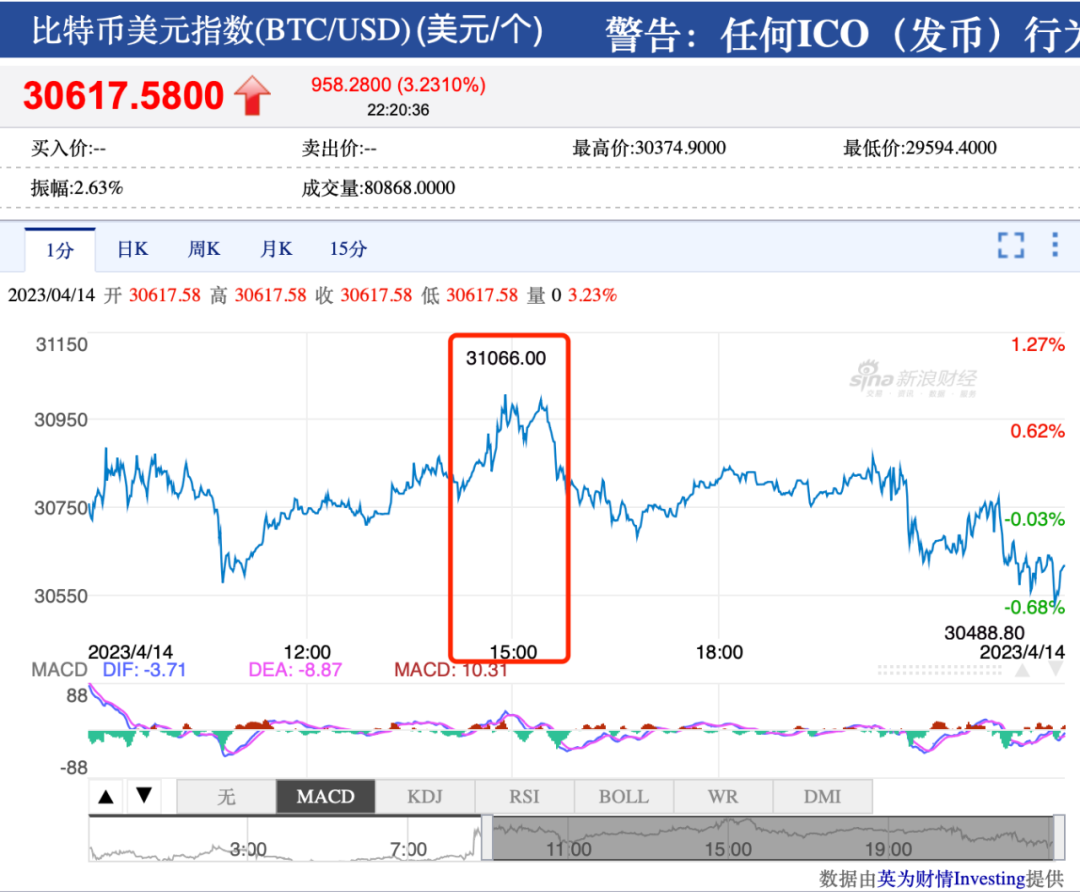Open the fullscreen chart view icon
The image size is (1080, 892).
1010,245
